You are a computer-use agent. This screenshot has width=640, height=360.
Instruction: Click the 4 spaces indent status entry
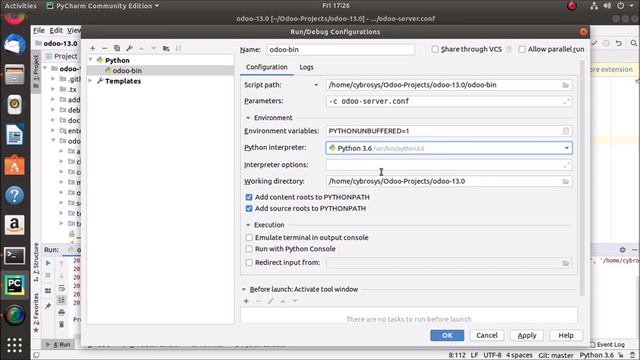519,356
